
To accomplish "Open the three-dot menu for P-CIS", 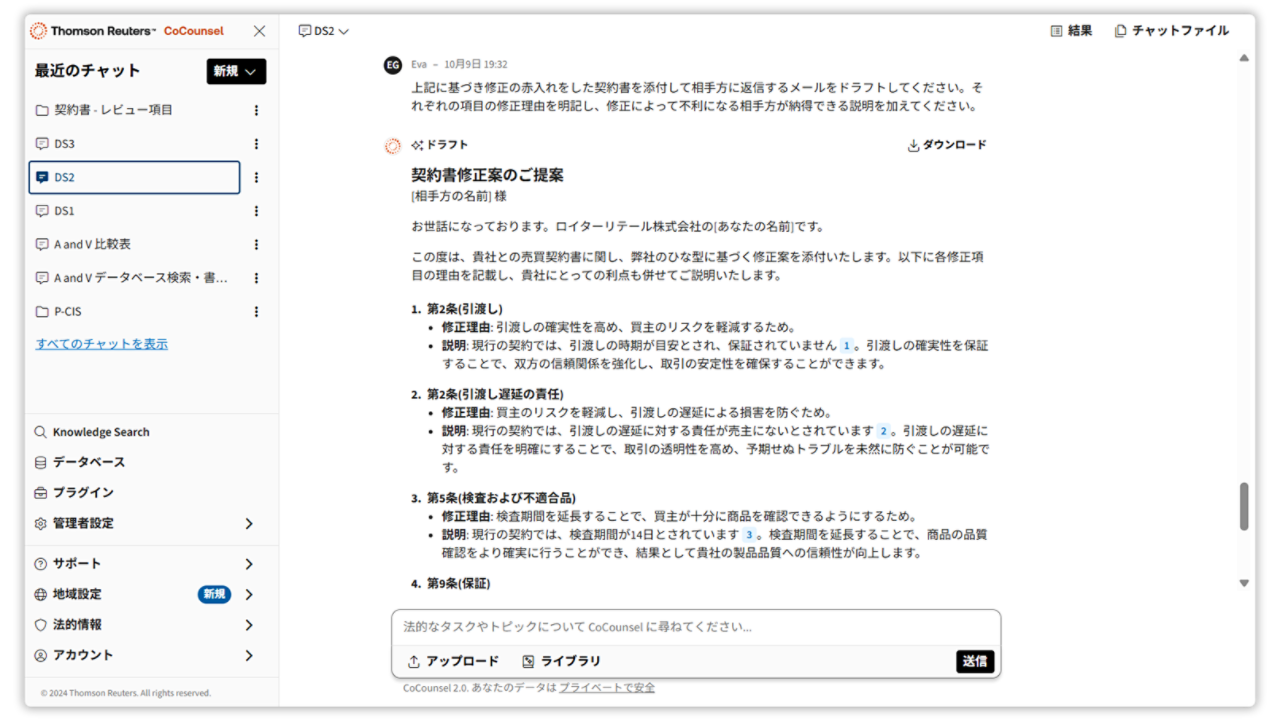I will pos(256,311).
